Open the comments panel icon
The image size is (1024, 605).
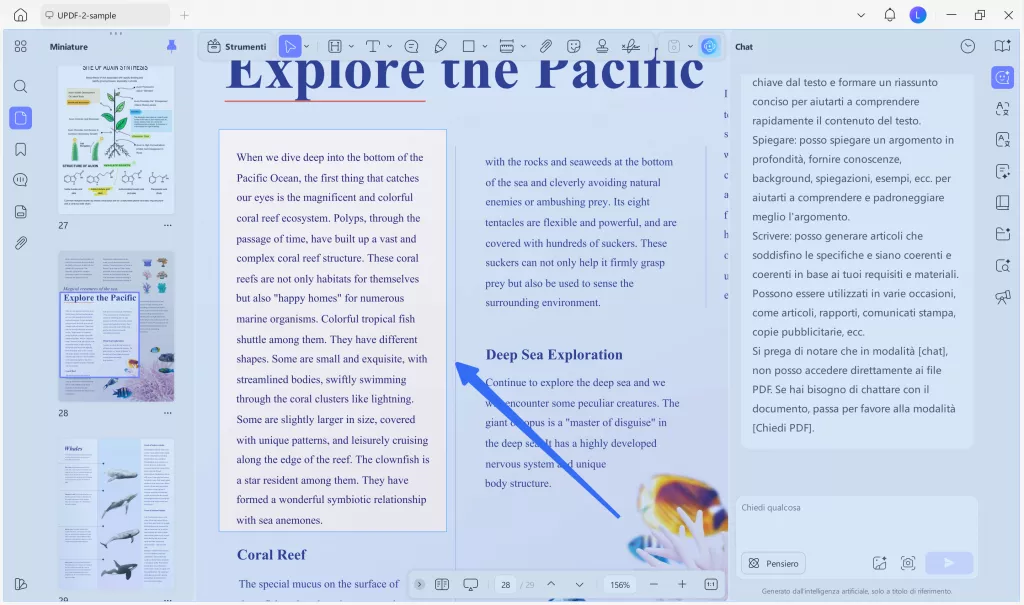[20, 180]
